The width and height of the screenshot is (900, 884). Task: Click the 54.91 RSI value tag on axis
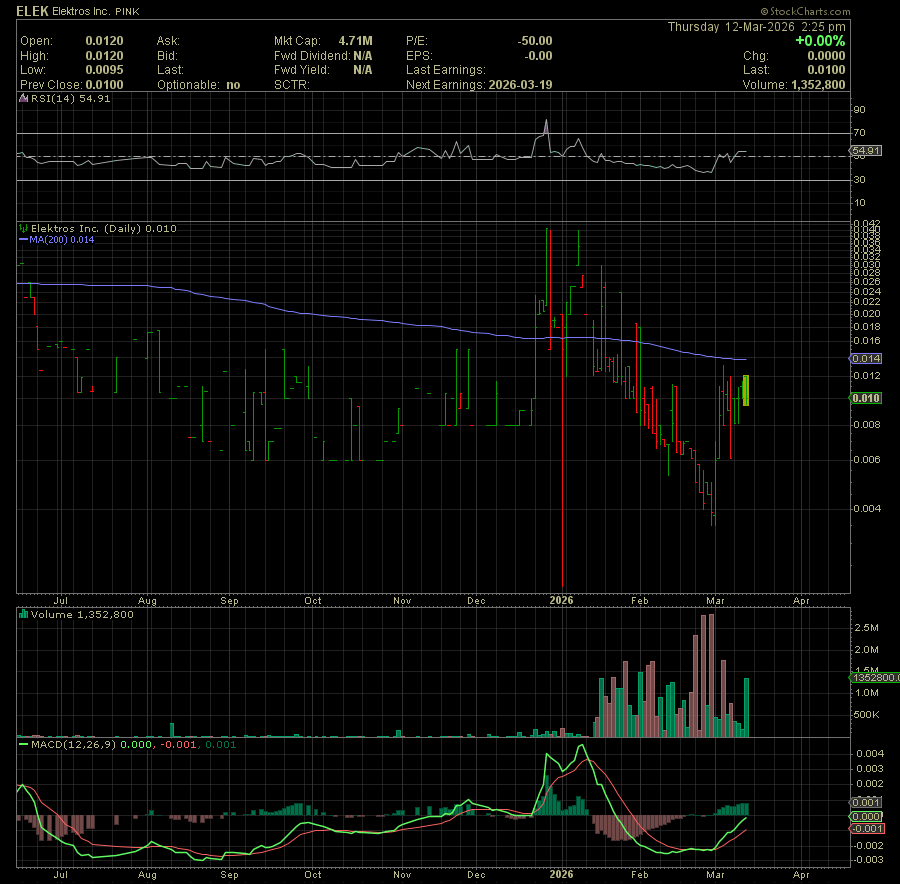[x=866, y=151]
